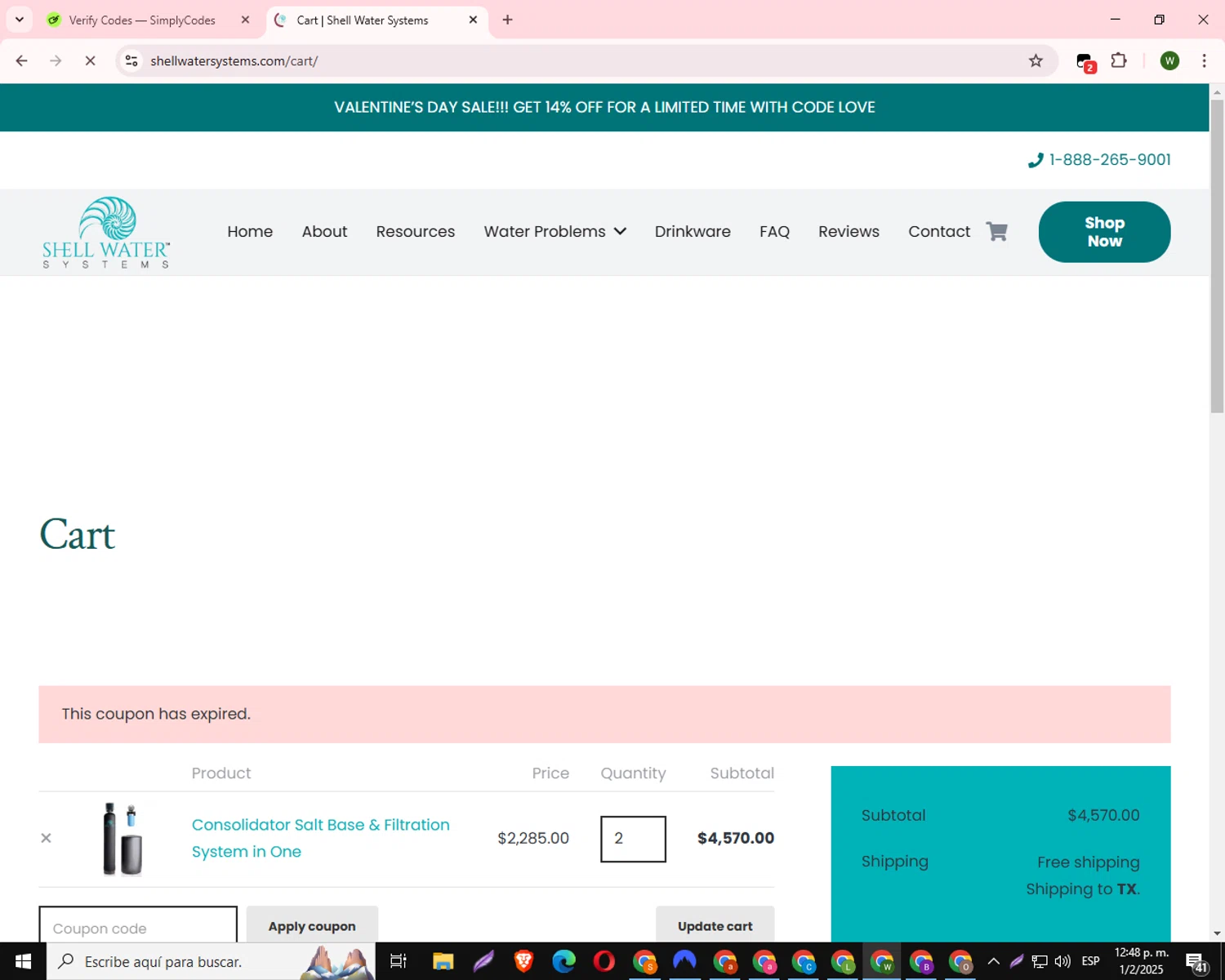Launch Brave browser from the taskbar
This screenshot has width=1225, height=980.
(x=523, y=961)
